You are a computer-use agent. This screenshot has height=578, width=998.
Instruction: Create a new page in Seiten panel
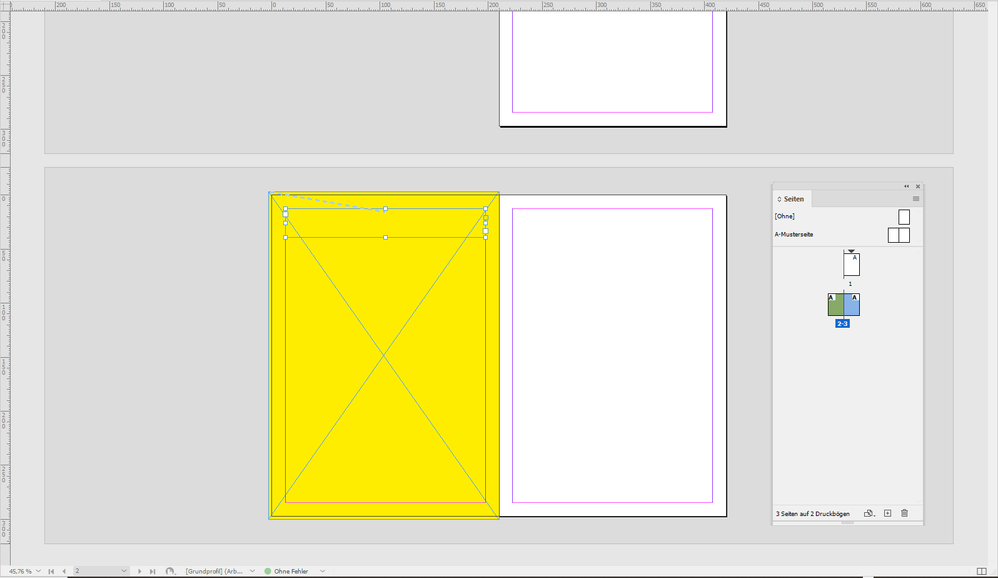tap(887, 514)
